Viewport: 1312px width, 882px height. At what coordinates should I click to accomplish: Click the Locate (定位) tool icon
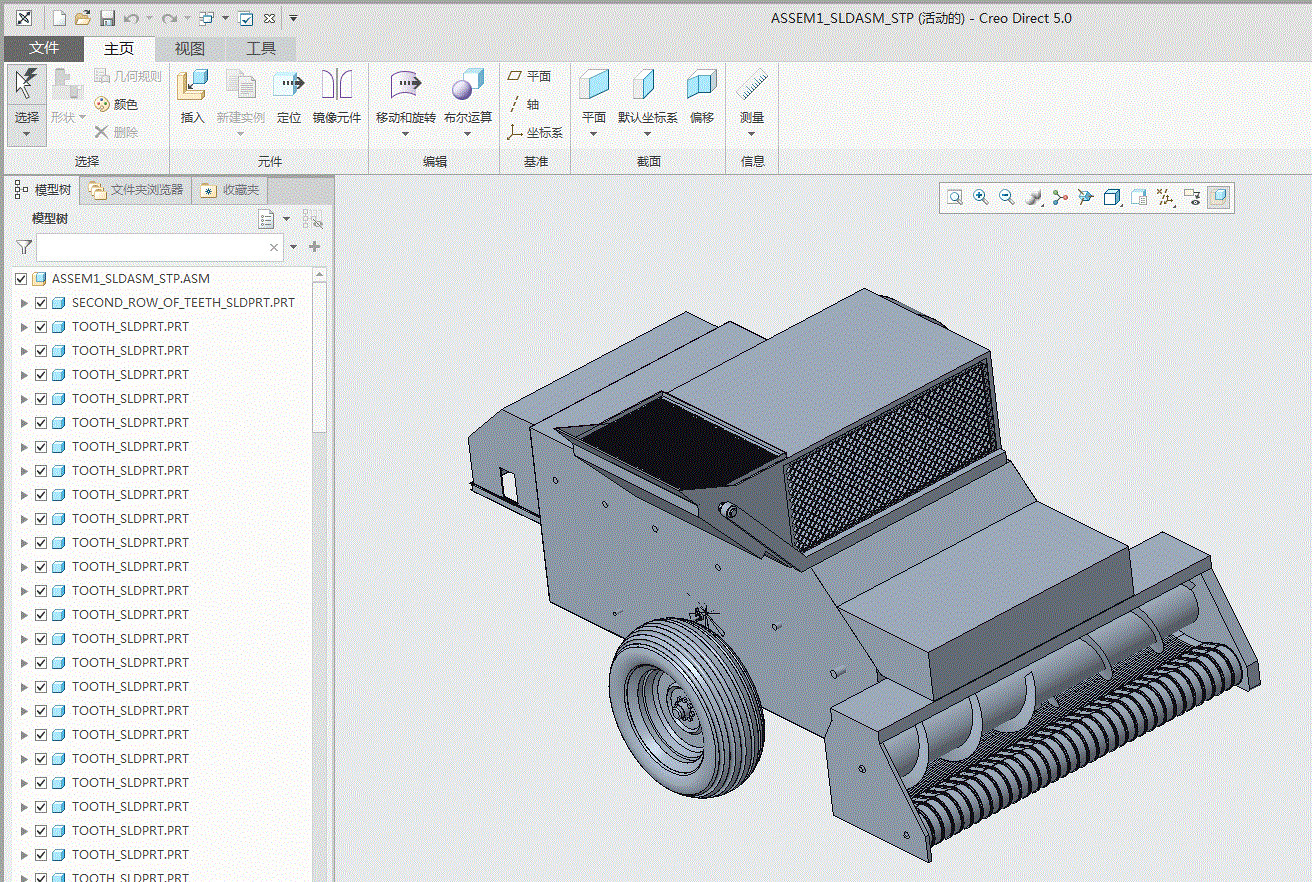tap(289, 86)
